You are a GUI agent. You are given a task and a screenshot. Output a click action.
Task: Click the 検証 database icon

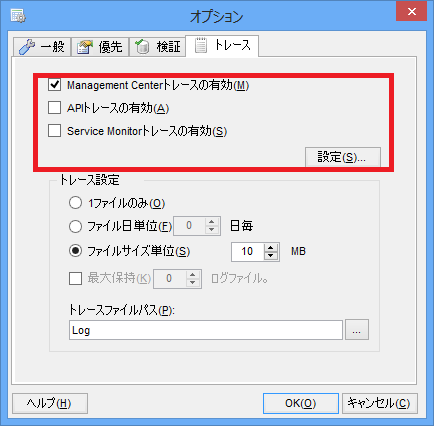pos(143,47)
